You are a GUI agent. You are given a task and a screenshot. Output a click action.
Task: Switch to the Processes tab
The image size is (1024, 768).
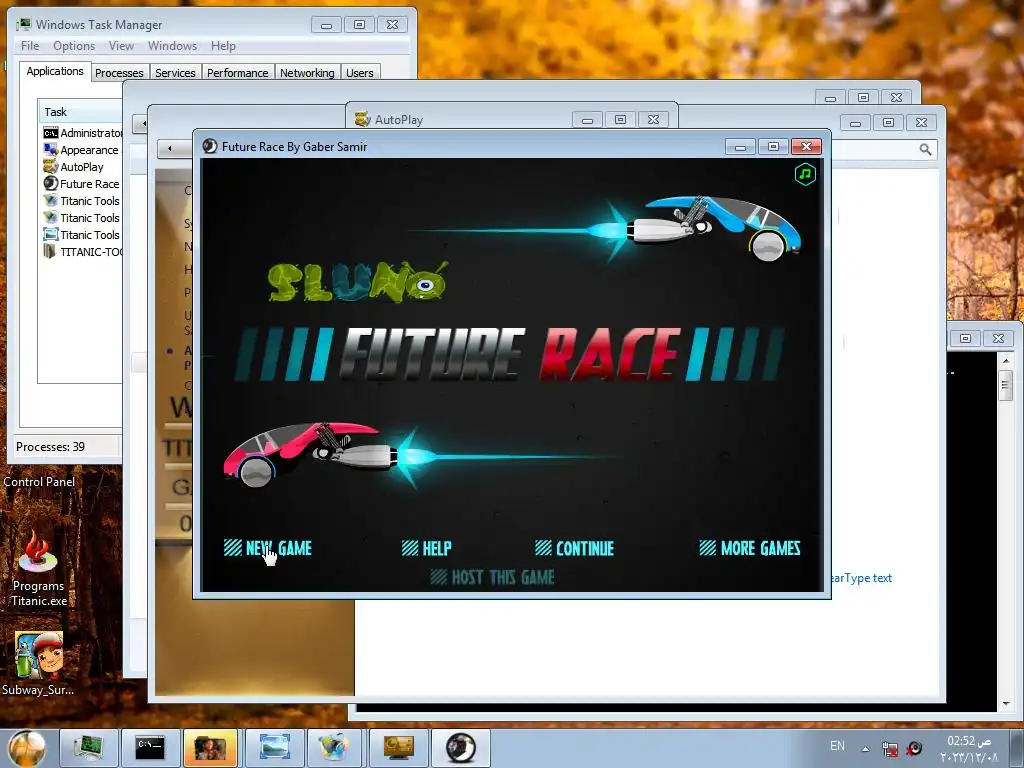click(119, 72)
